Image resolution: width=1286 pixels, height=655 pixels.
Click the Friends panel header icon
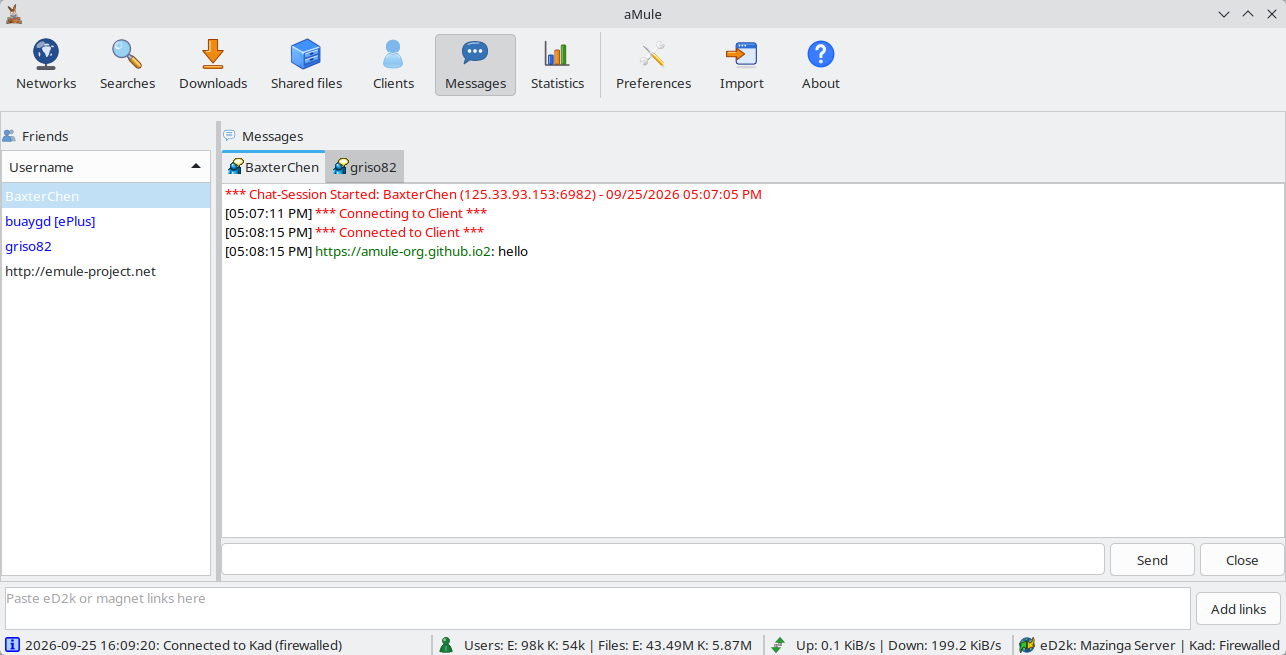(9, 136)
